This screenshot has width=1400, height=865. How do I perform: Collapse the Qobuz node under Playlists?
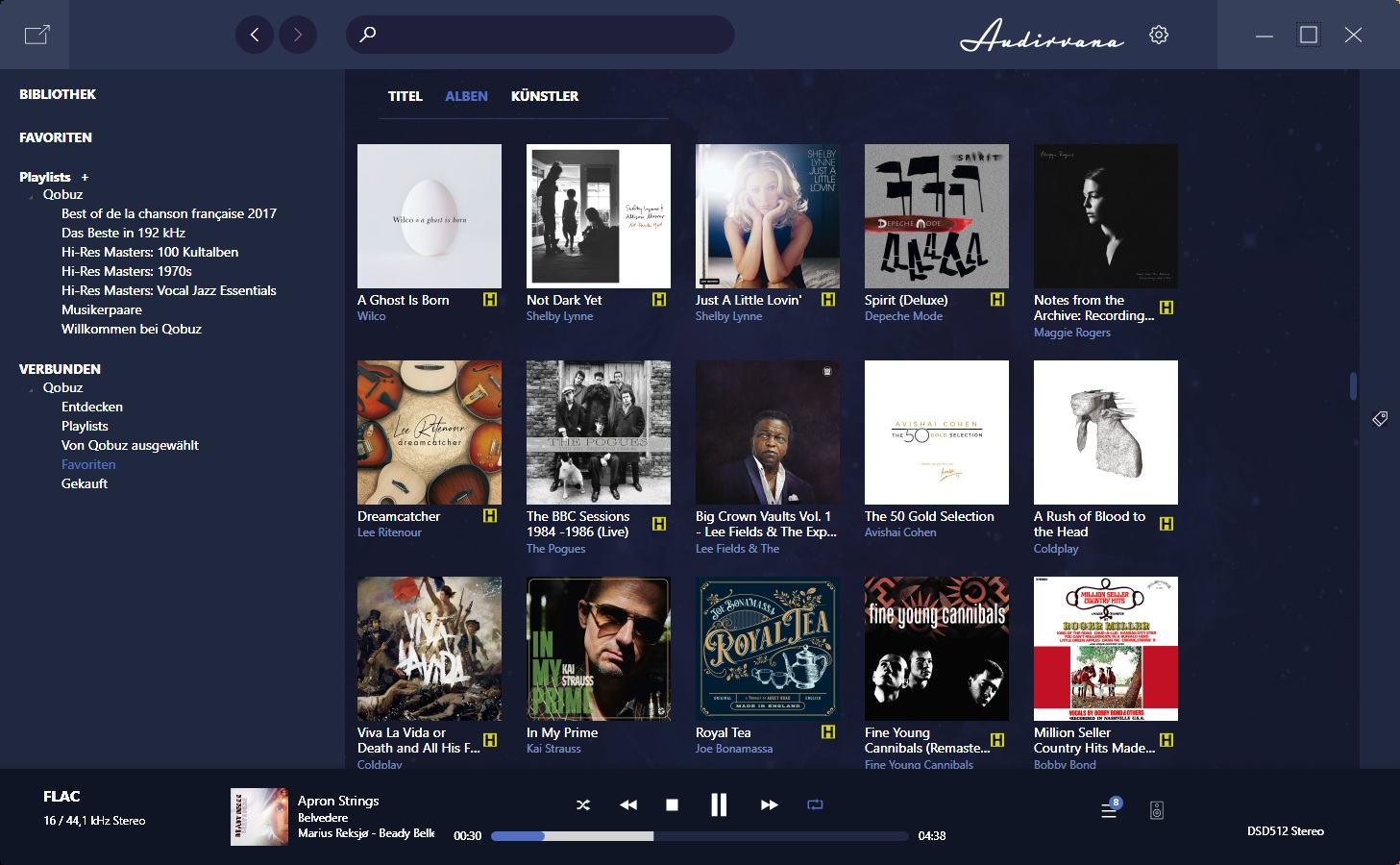pos(31,196)
